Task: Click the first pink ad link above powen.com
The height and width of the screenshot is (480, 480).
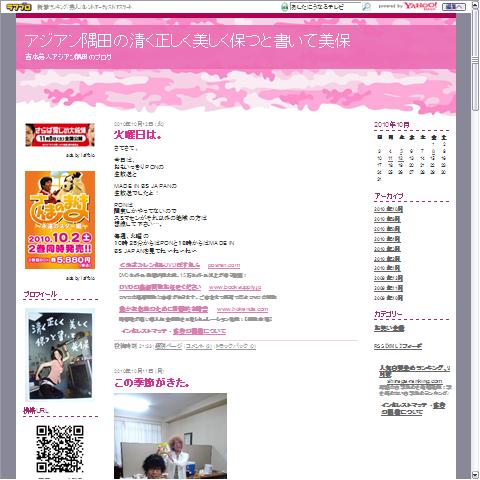Action: point(159,265)
